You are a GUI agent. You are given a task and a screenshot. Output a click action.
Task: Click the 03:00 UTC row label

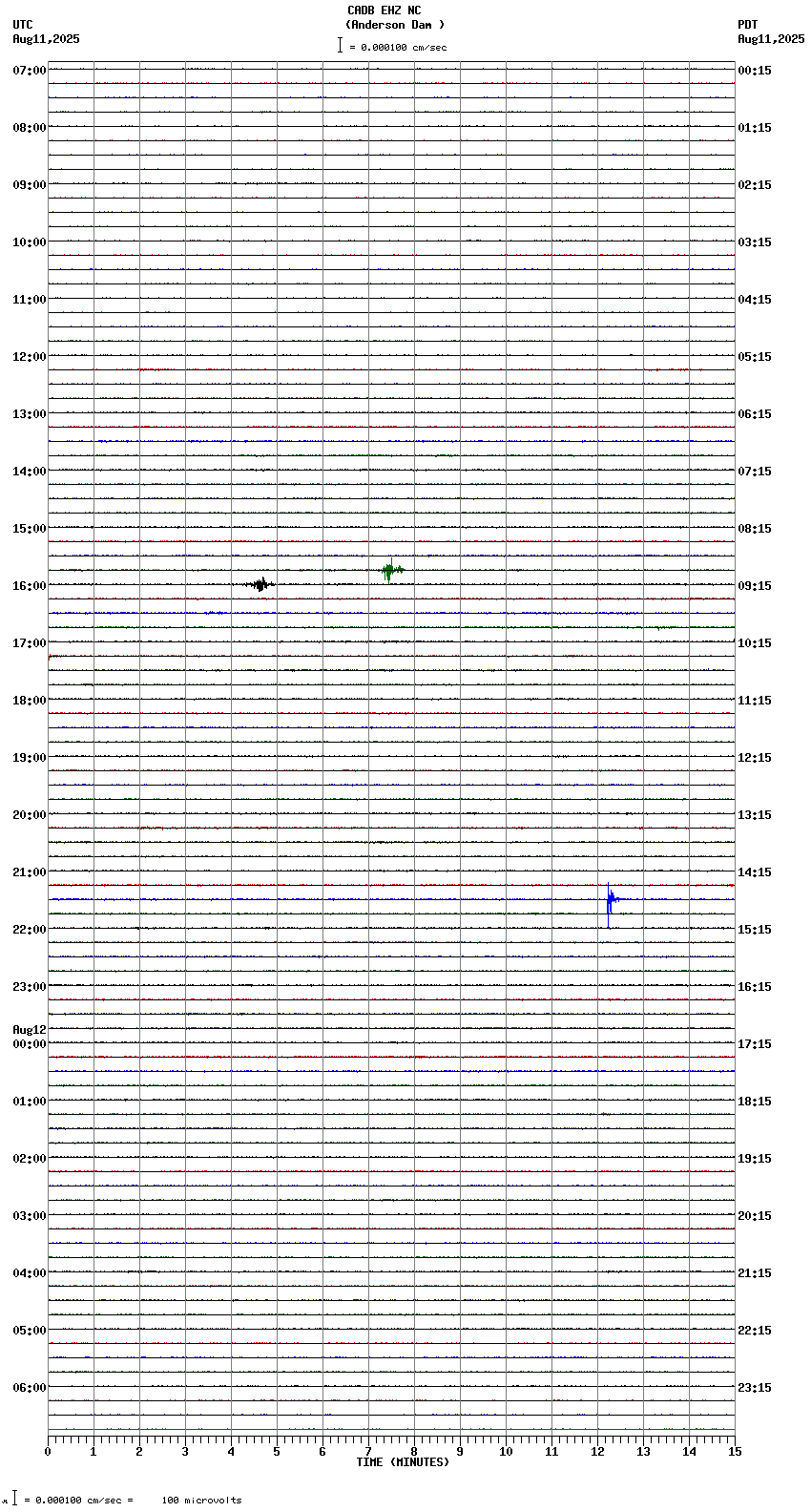coord(30,1216)
